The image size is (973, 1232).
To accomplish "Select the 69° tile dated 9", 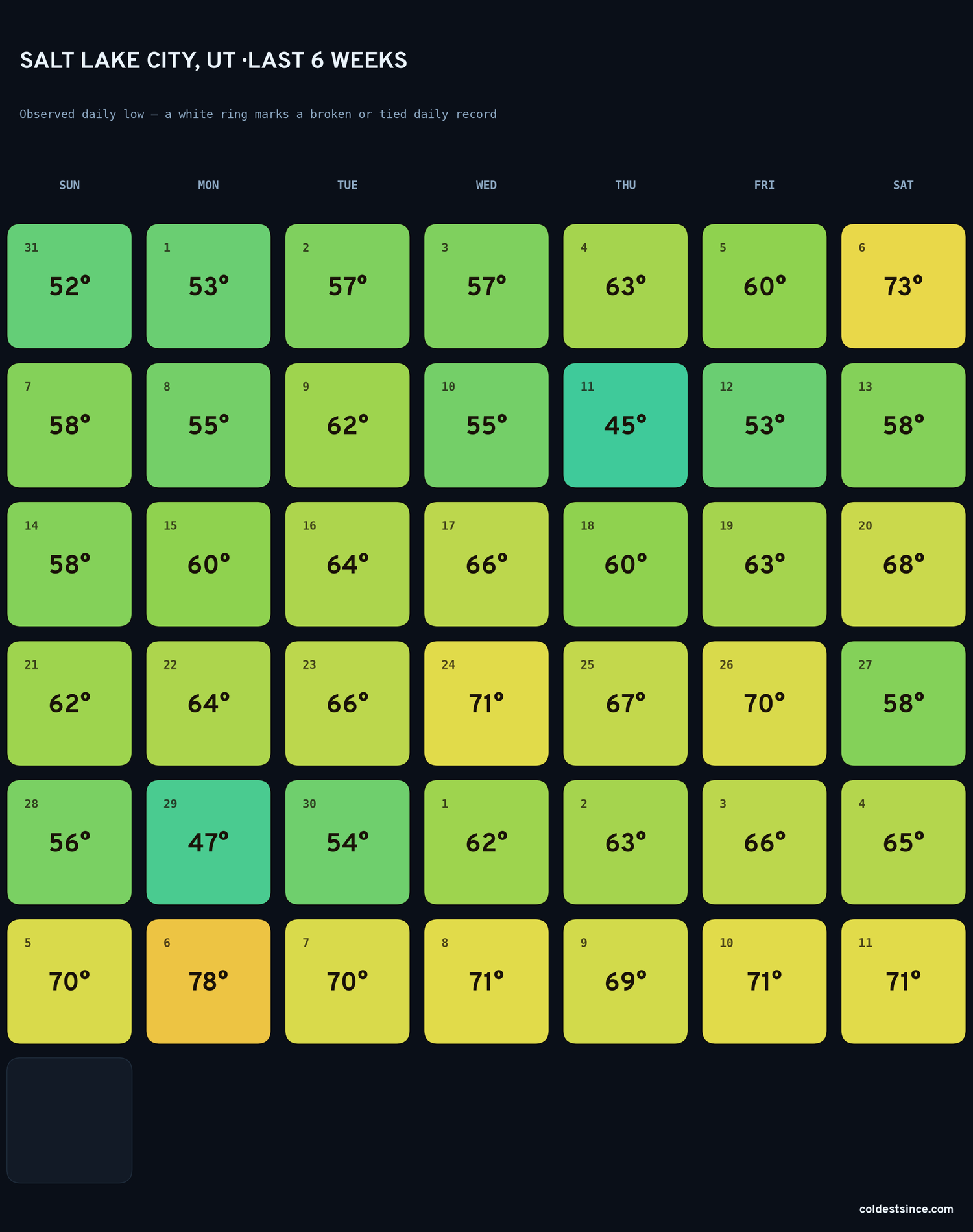I will coord(625,981).
